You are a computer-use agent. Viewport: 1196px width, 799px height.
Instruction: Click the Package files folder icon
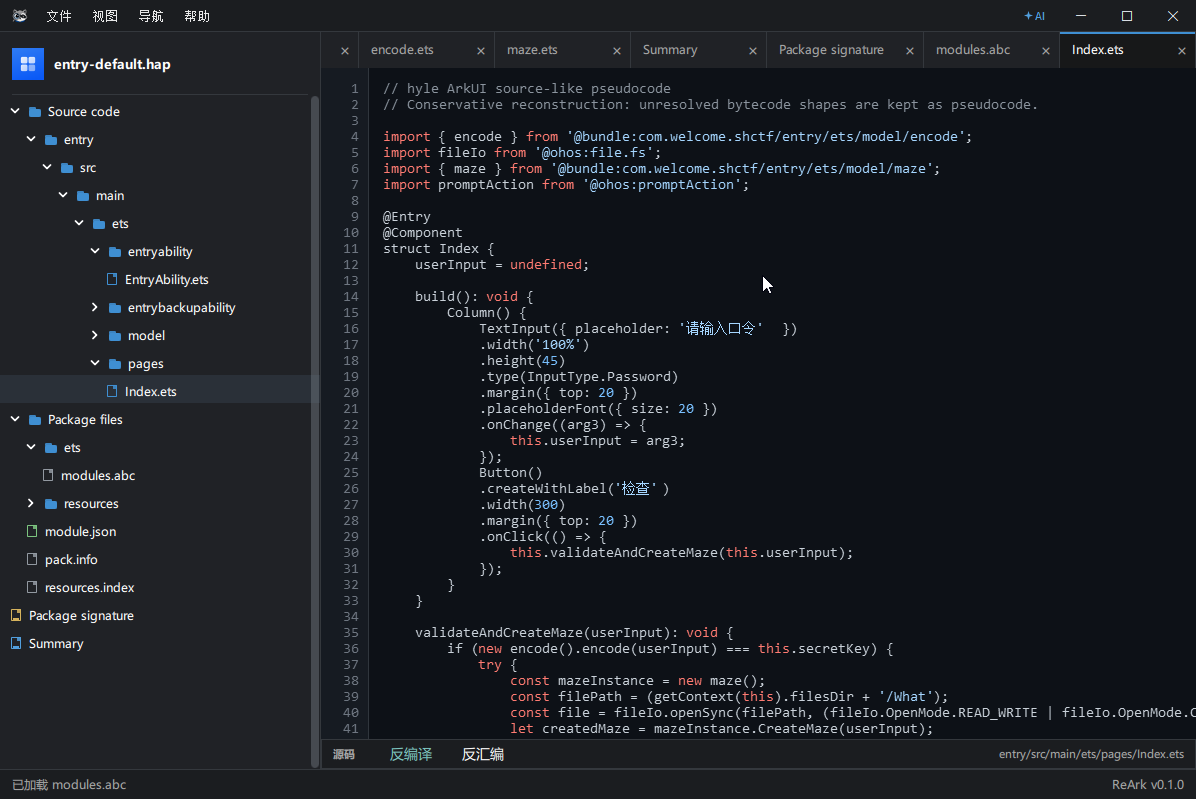click(x=35, y=420)
